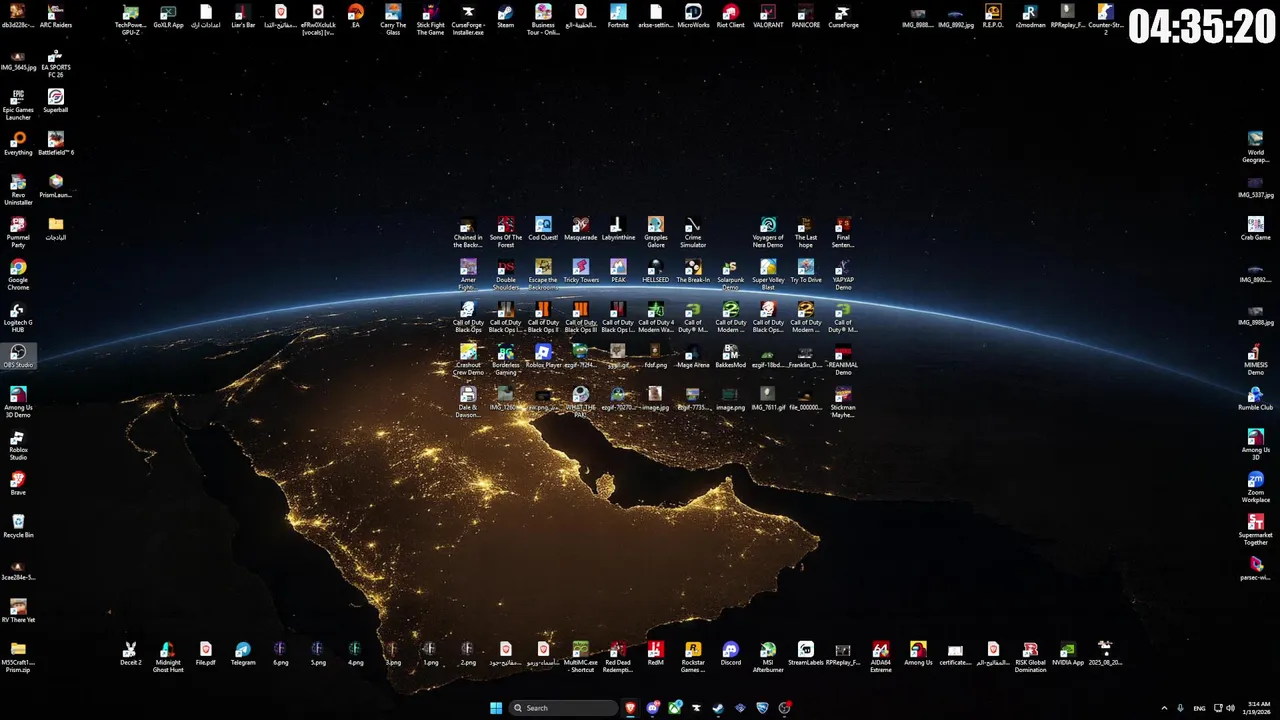Select the PANICORE shortcut

[x=806, y=15]
